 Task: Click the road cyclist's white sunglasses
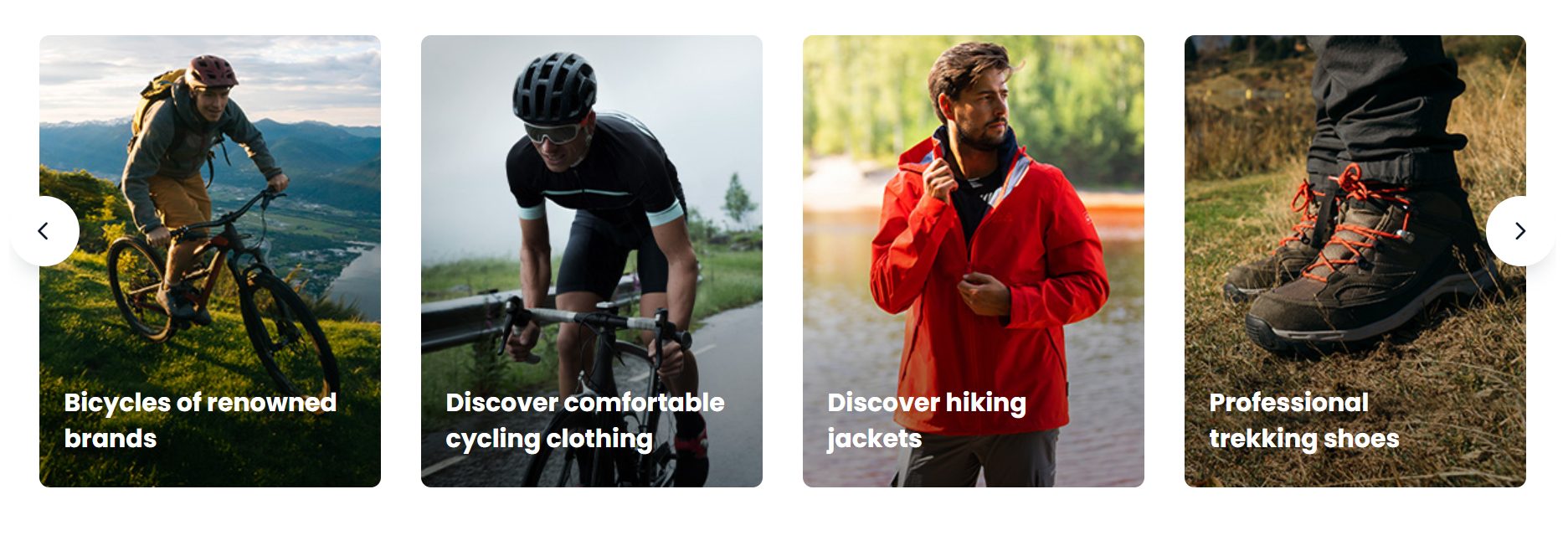554,133
